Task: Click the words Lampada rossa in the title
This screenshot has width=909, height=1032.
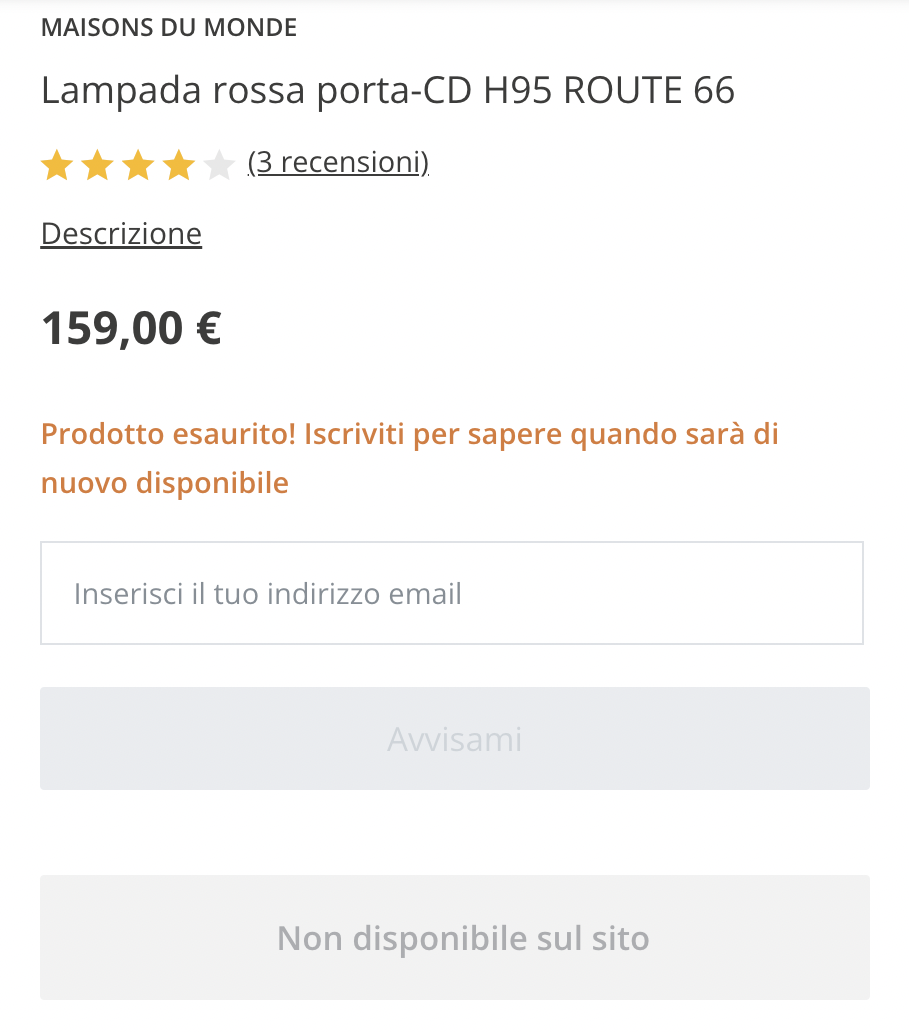Action: (174, 91)
